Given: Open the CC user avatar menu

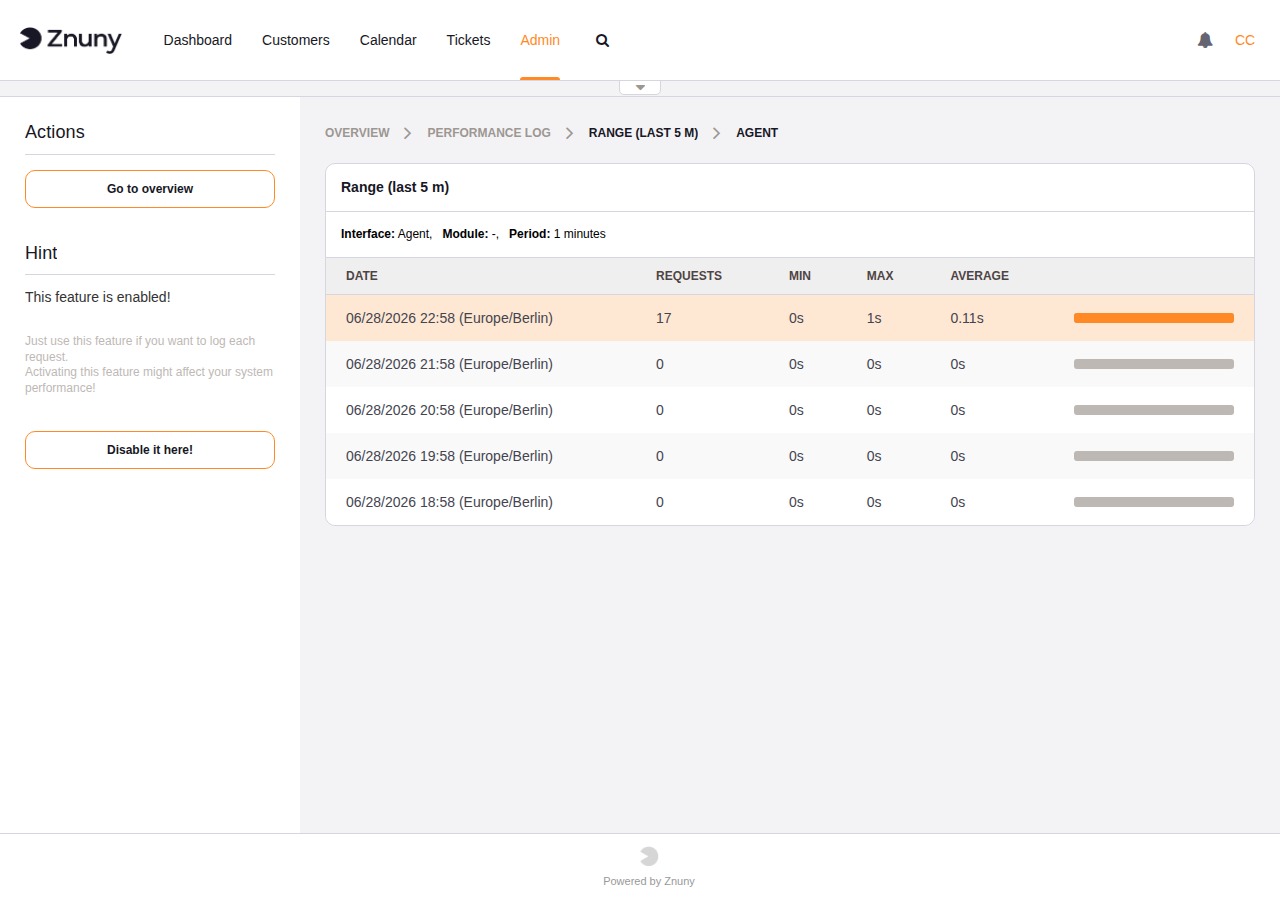Looking at the screenshot, I should click(x=1245, y=40).
